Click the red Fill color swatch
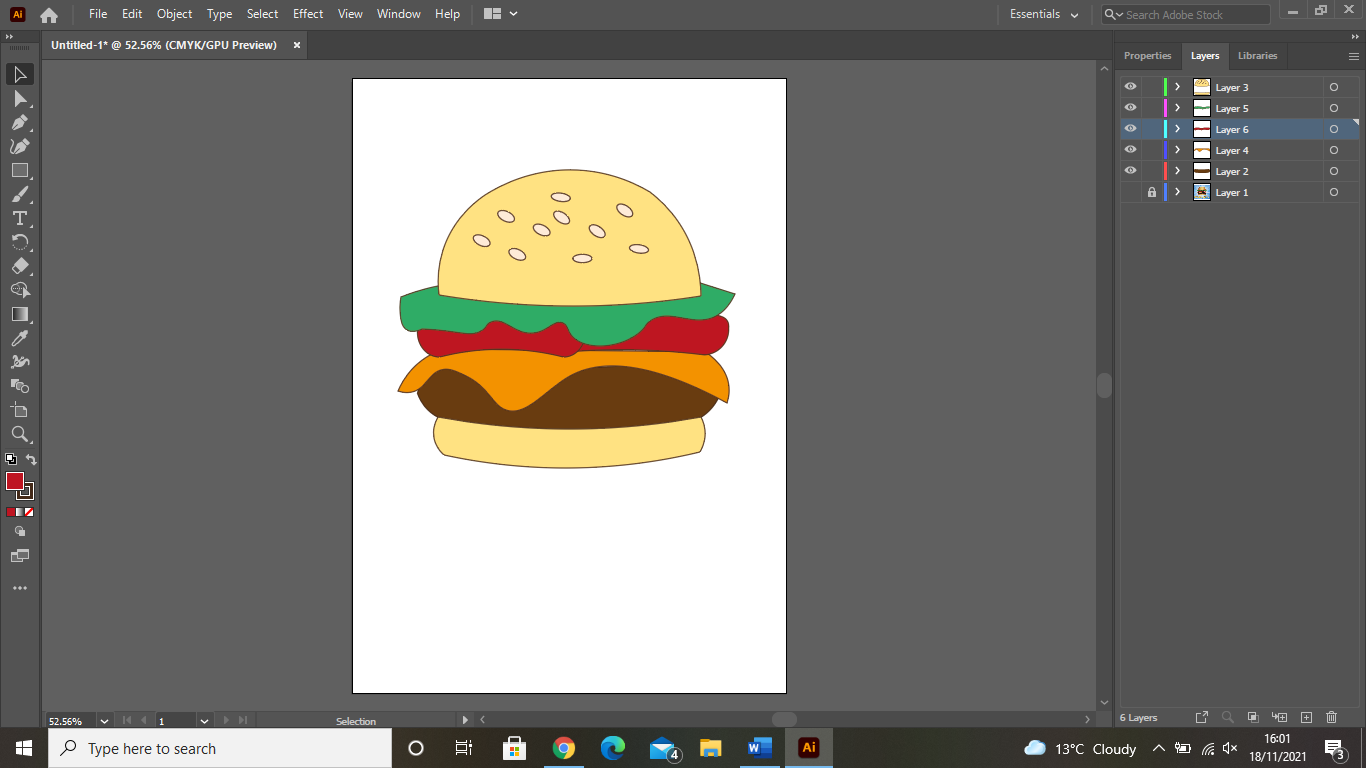1366x768 pixels. [x=14, y=481]
